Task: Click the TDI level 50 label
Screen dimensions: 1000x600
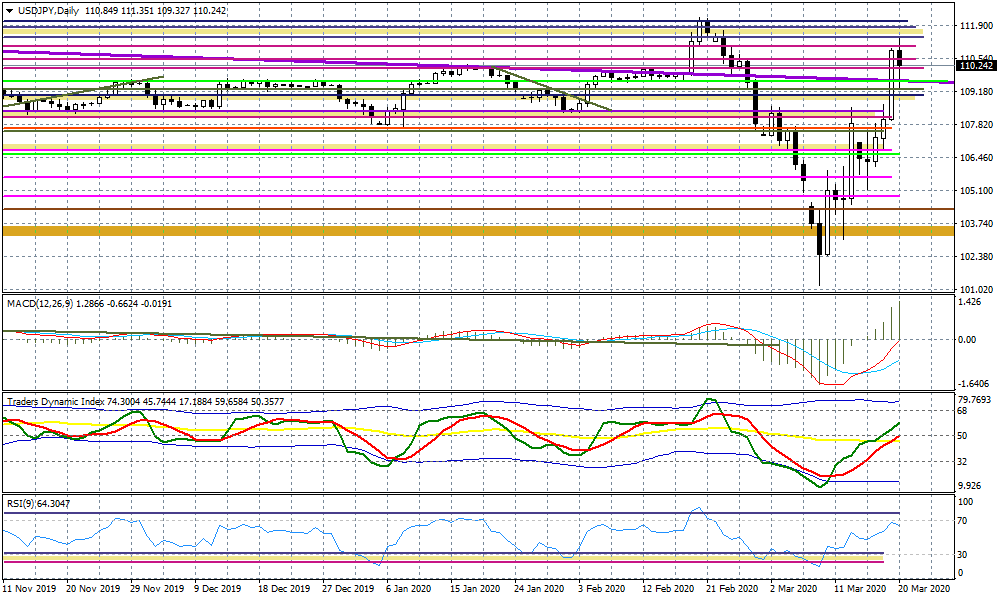Action: click(963, 436)
